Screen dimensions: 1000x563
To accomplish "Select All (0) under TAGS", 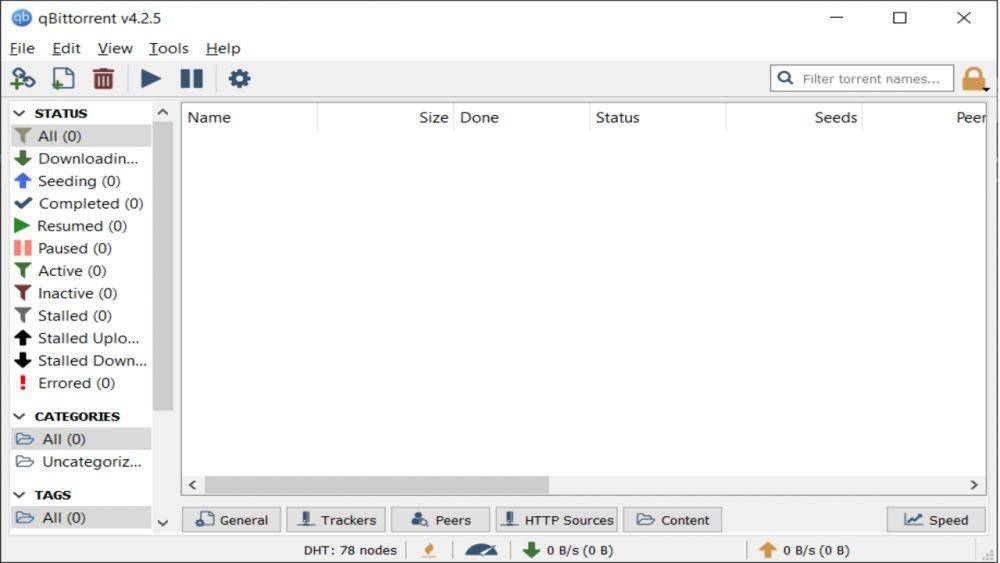I will click(x=81, y=518).
